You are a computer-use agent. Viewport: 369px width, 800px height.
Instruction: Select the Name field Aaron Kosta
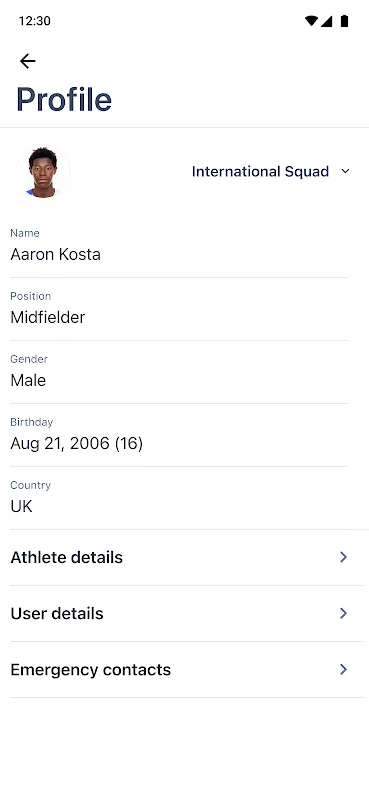pos(179,246)
